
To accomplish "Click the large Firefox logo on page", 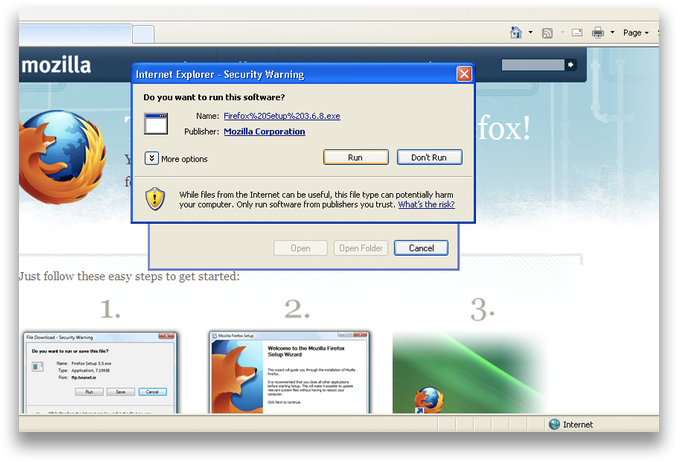I will (x=62, y=157).
